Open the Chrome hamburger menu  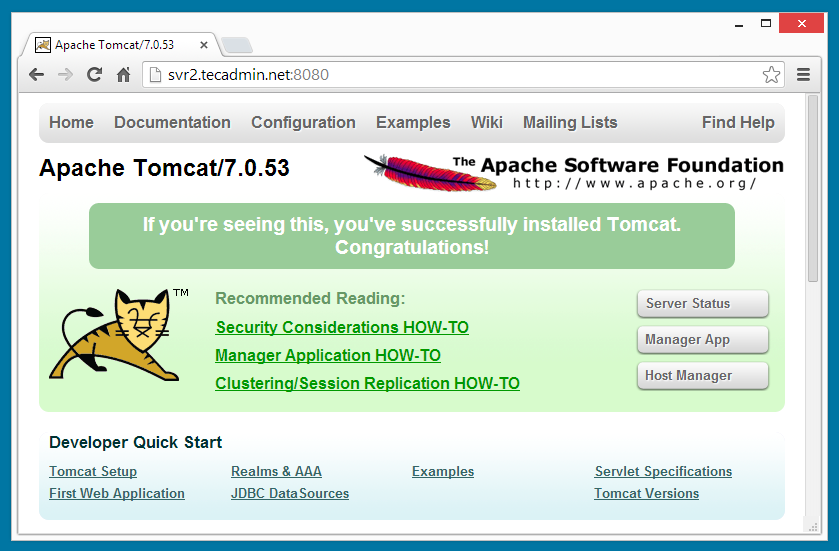click(x=803, y=74)
